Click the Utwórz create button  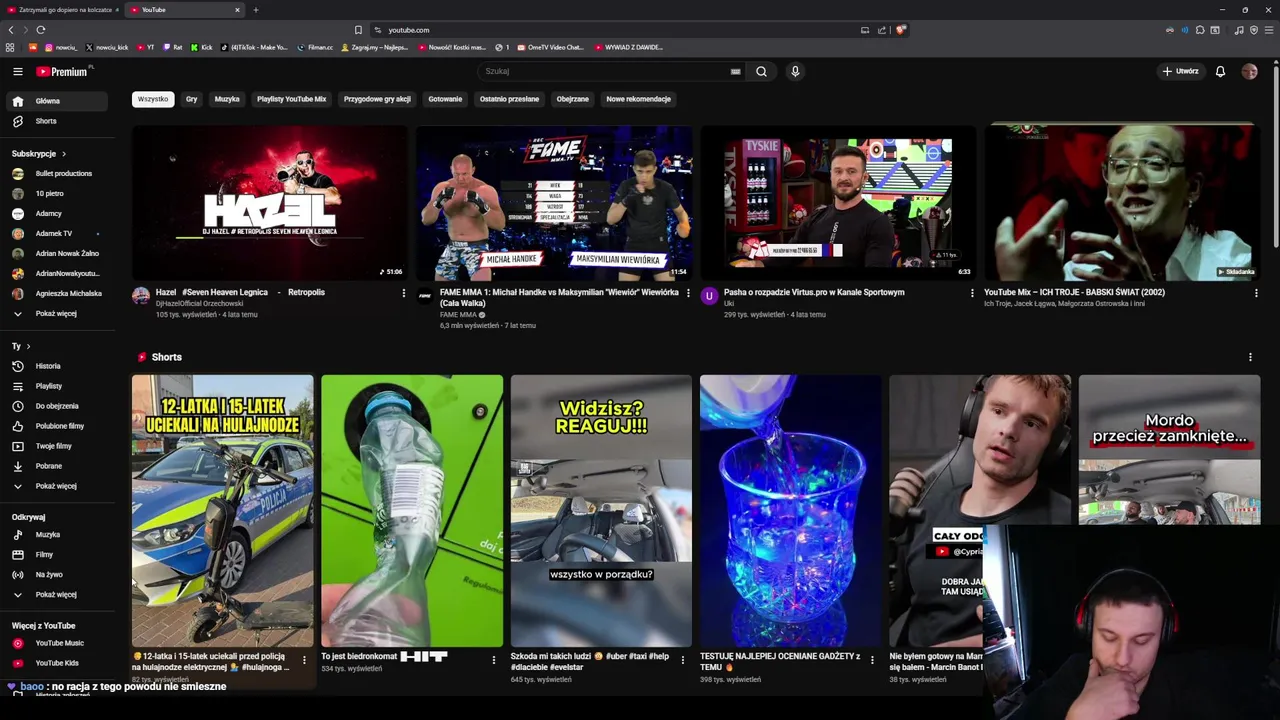1180,71
